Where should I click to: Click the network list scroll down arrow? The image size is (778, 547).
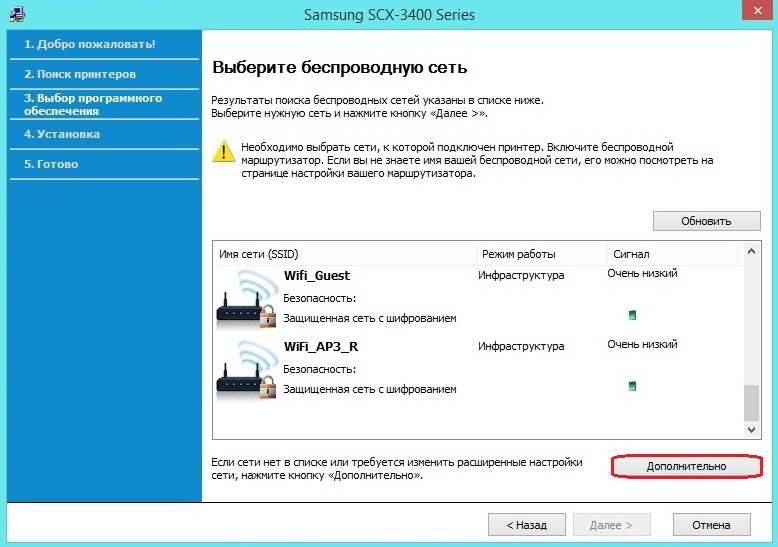[x=751, y=430]
